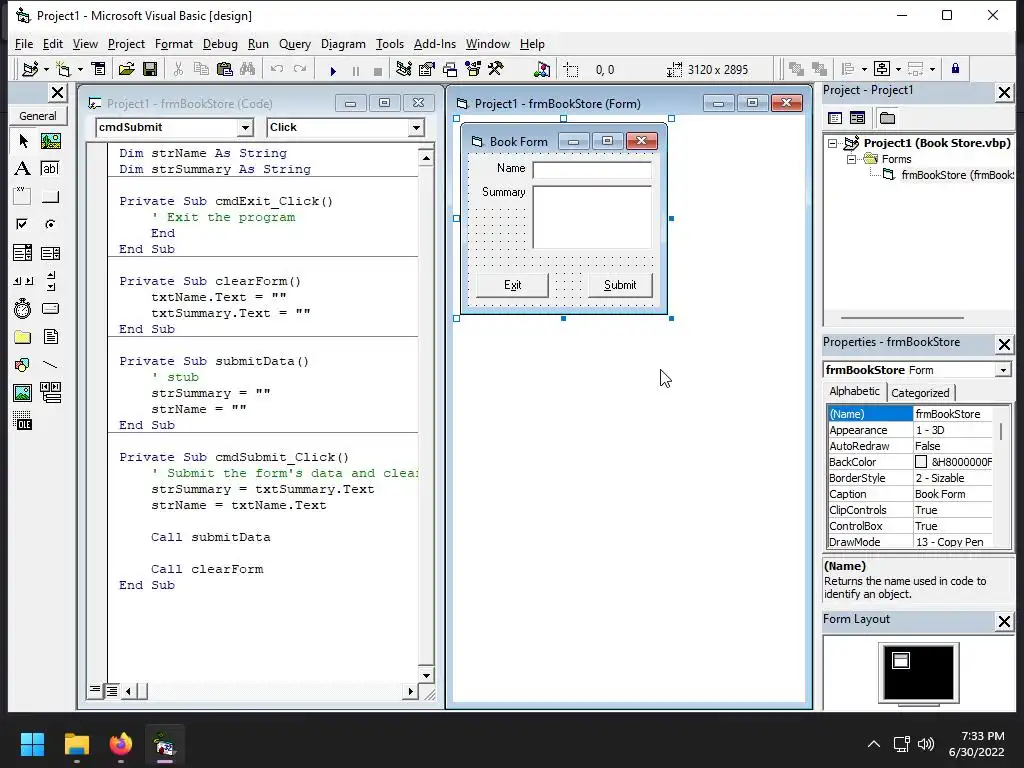This screenshot has width=1024, height=768.
Task: Choose the OptionButton control tool
Action: click(50, 224)
